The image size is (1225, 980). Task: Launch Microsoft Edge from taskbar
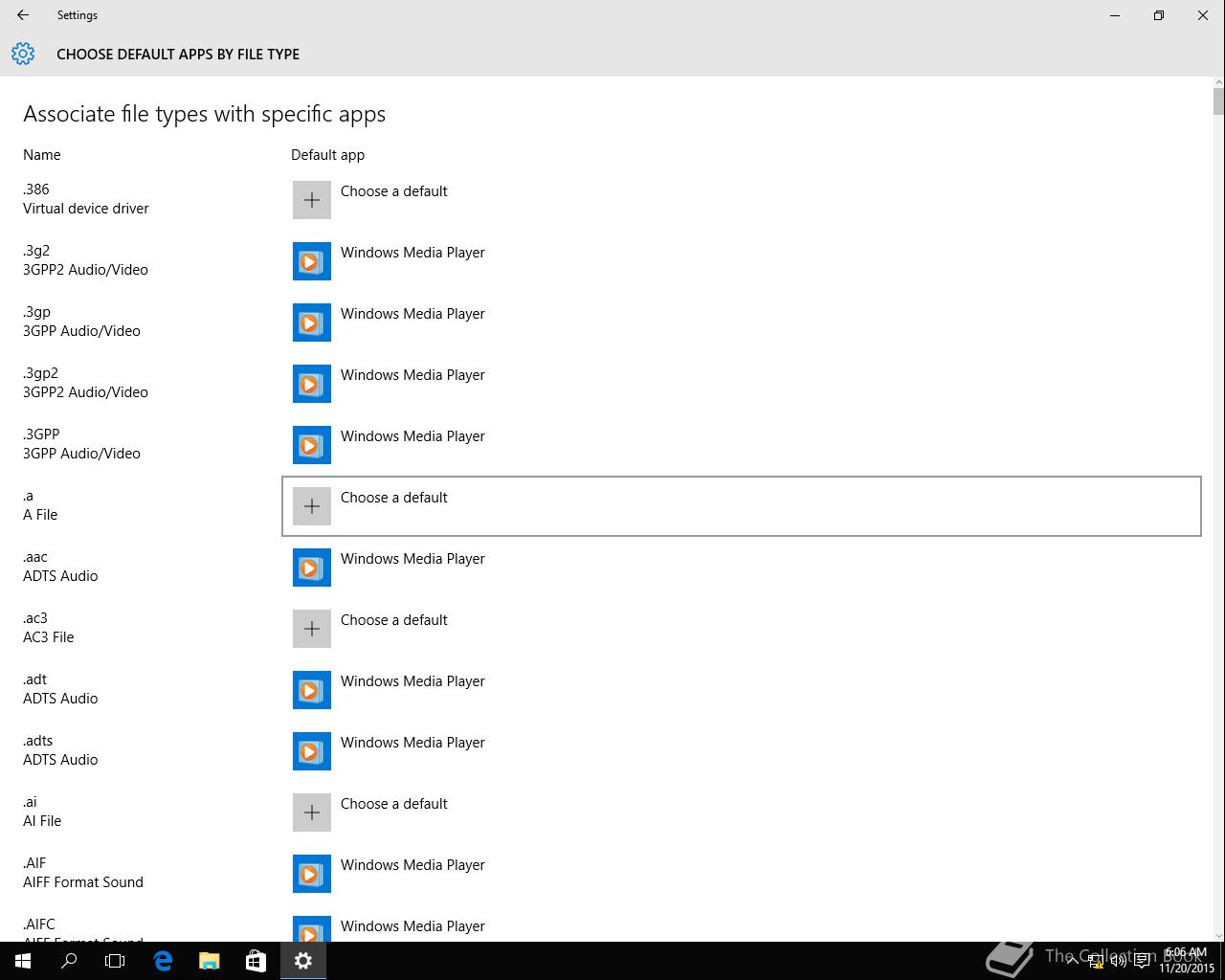point(163,961)
